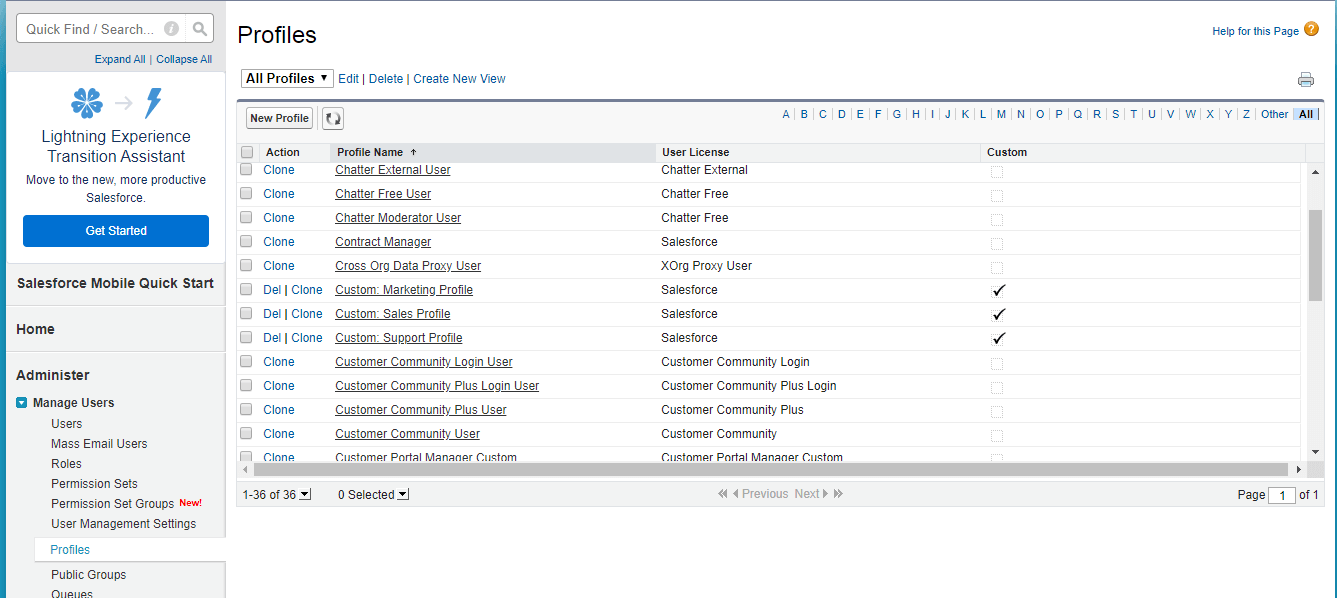Tick the select-all checkbox in header row
1337x598 pixels.
pos(247,152)
